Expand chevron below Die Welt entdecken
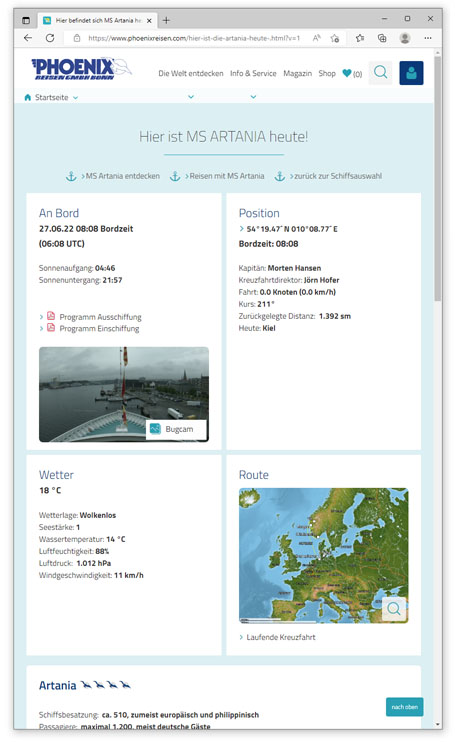The image size is (455, 742). (x=191, y=97)
